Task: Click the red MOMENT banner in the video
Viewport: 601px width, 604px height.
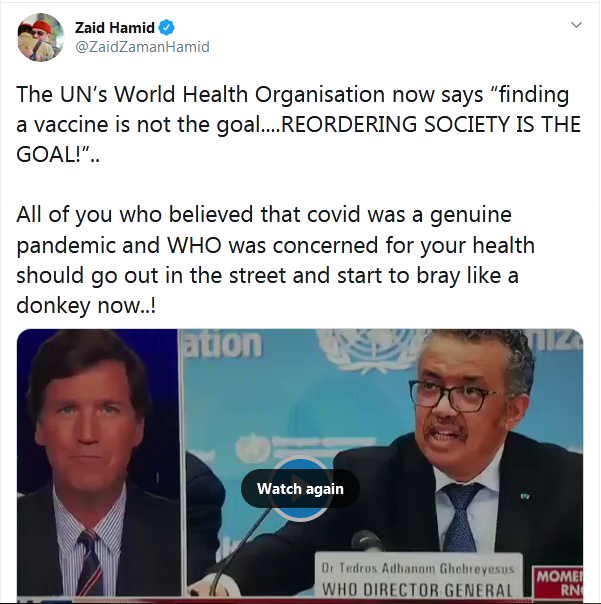Action: 557,582
